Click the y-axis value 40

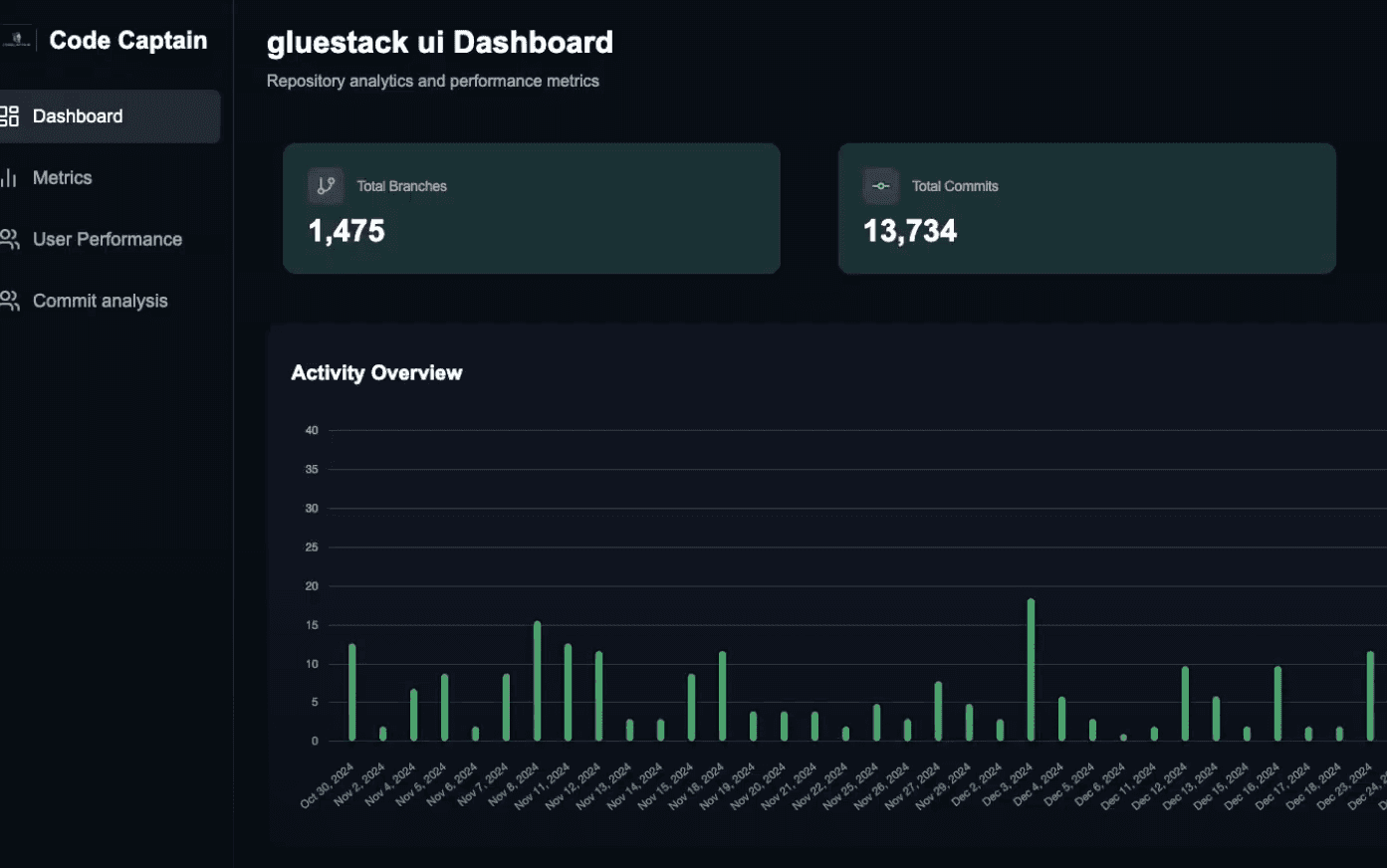312,431
